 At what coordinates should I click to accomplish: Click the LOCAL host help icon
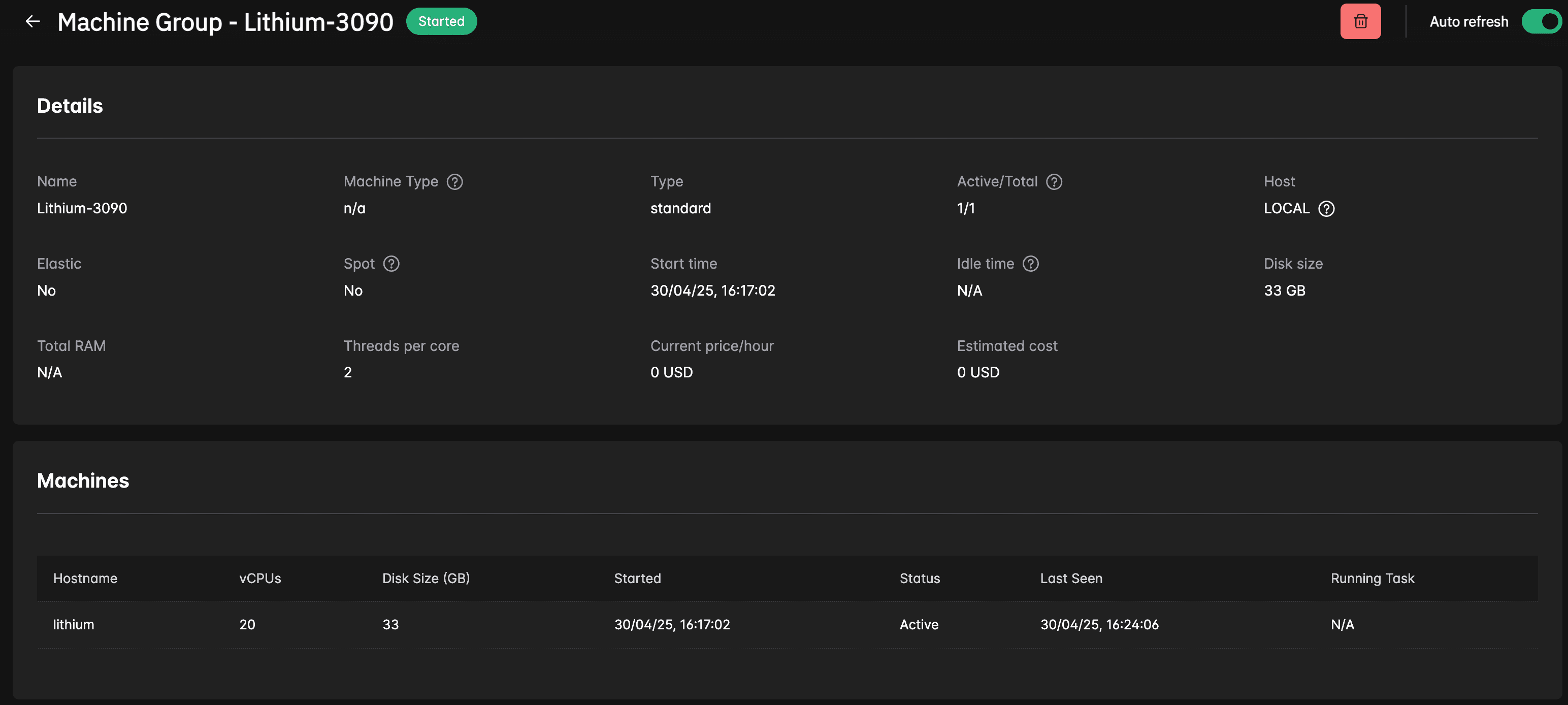(x=1326, y=209)
